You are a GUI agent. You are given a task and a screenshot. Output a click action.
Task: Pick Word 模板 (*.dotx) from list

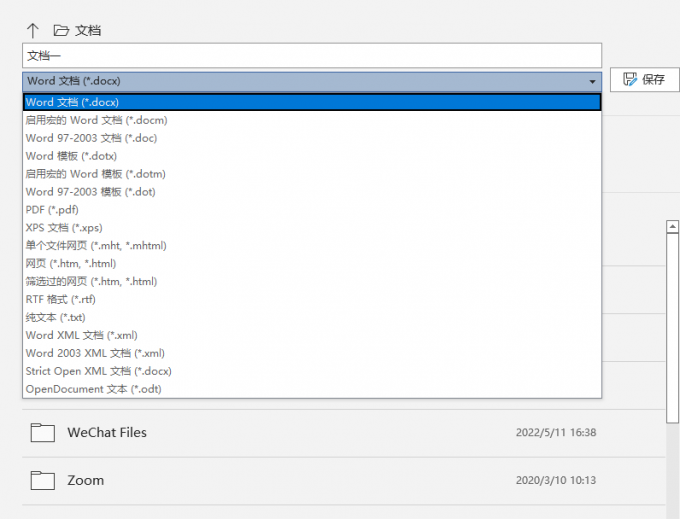point(71,156)
